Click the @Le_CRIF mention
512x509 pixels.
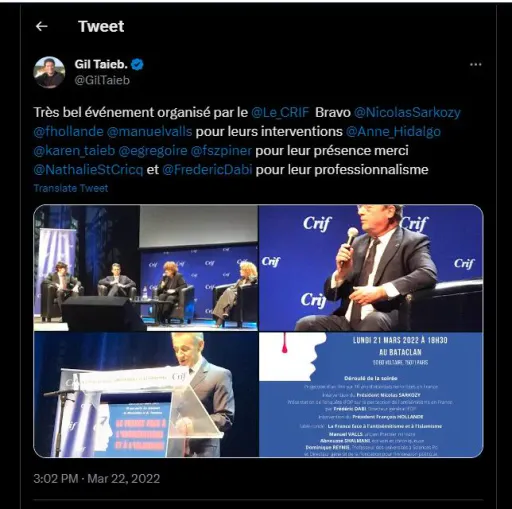pos(280,112)
